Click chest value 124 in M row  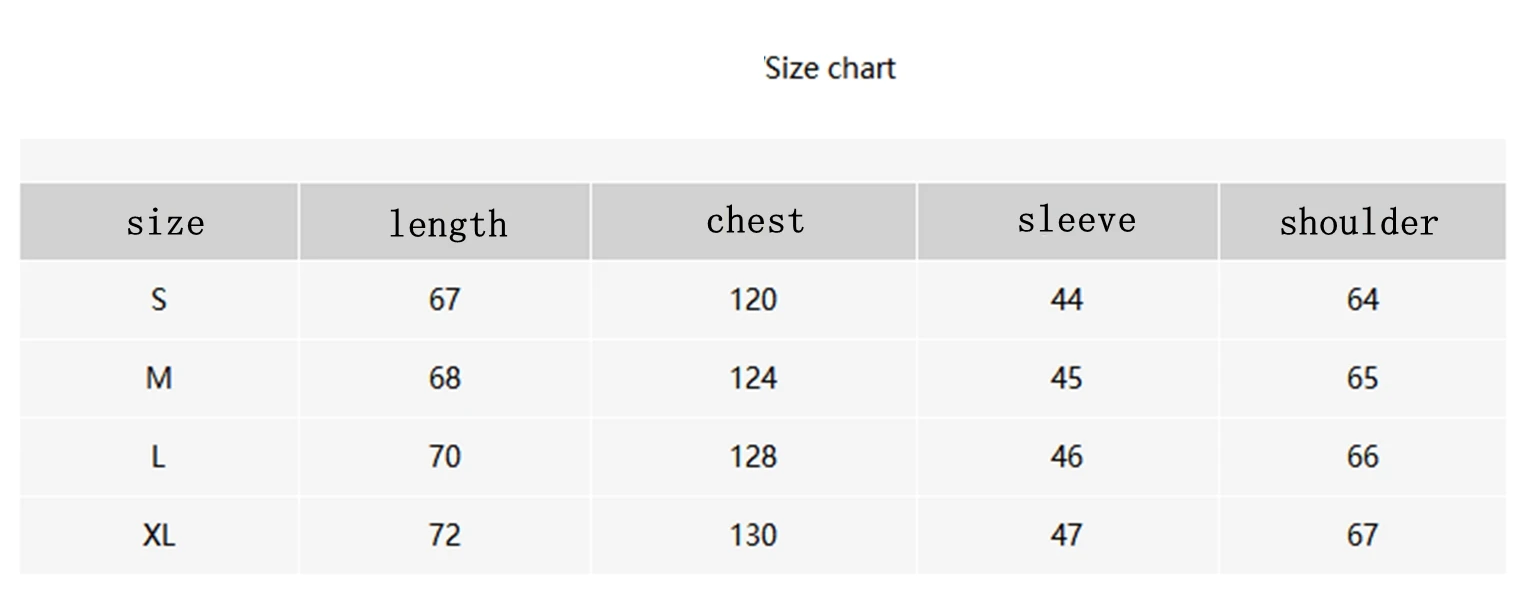coord(753,378)
